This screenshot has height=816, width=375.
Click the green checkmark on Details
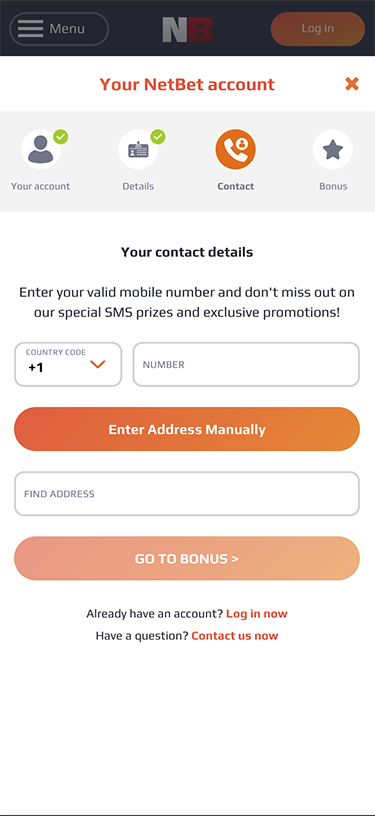point(158,137)
